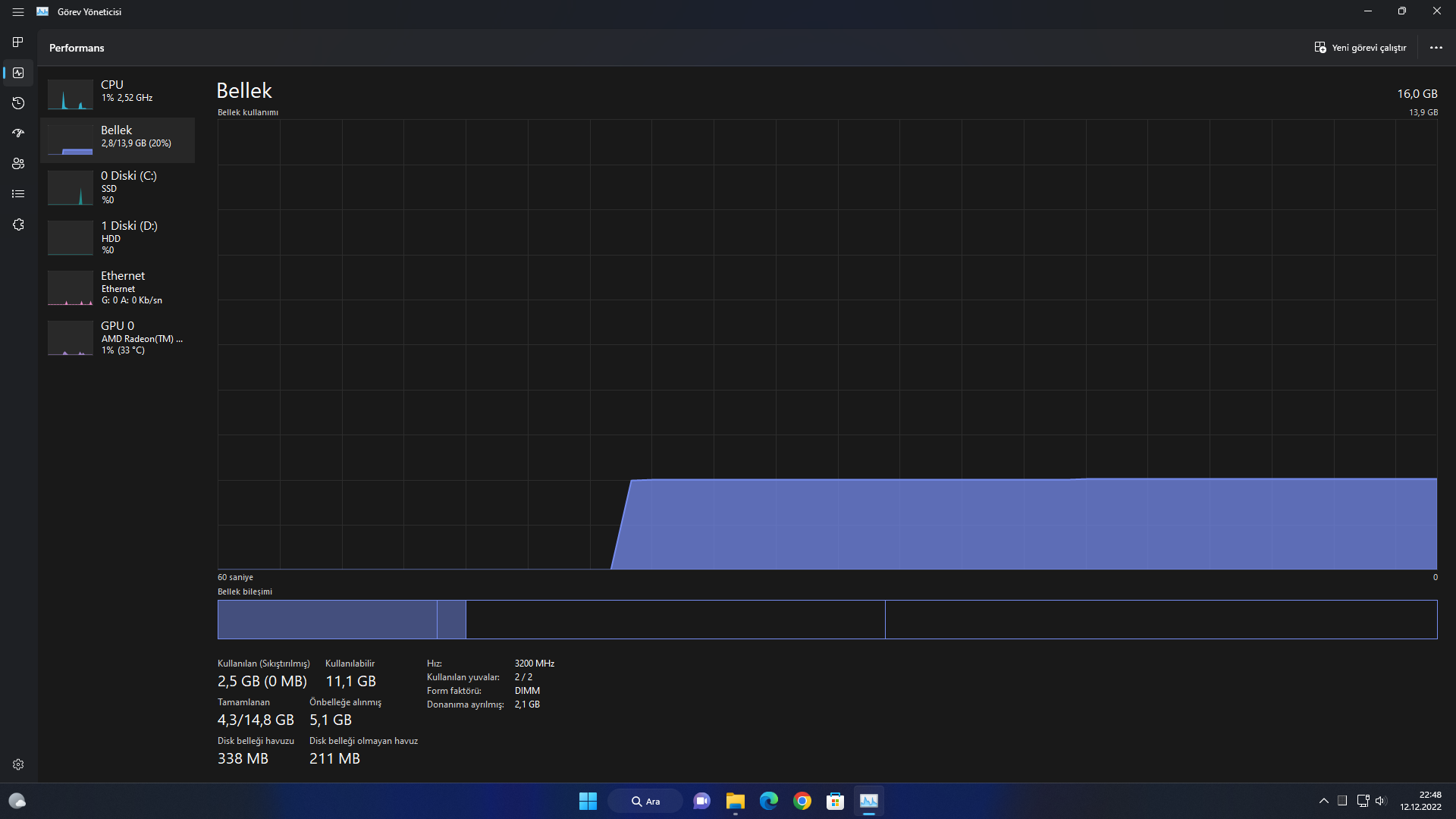Click the standby segment of memory composition bar
Screen dimensions: 1456x819
(675, 620)
